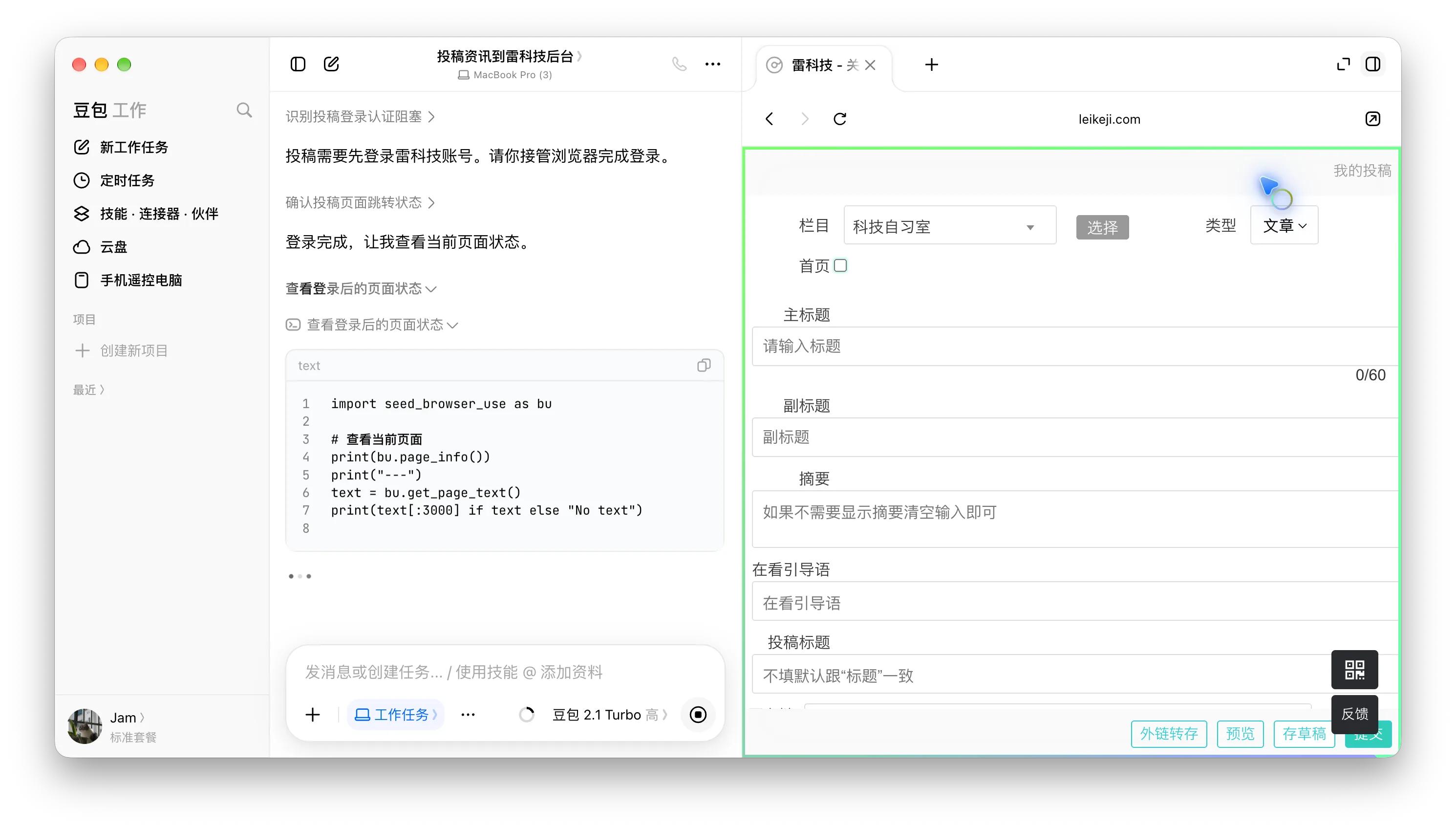Copy the code block with copy icon
Screen dimensions: 1456x830
tap(704, 366)
